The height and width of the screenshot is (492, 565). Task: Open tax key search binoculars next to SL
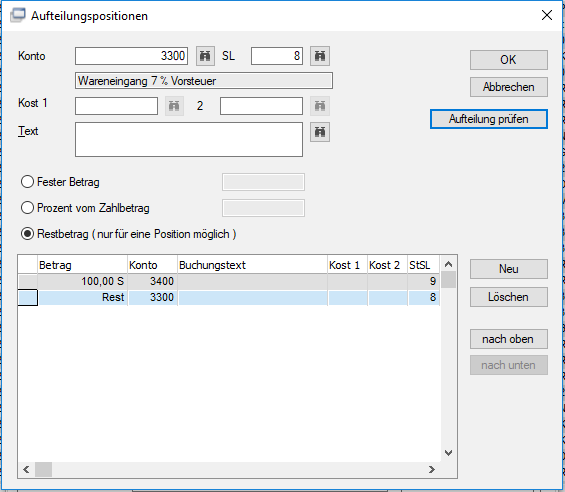tap(320, 56)
